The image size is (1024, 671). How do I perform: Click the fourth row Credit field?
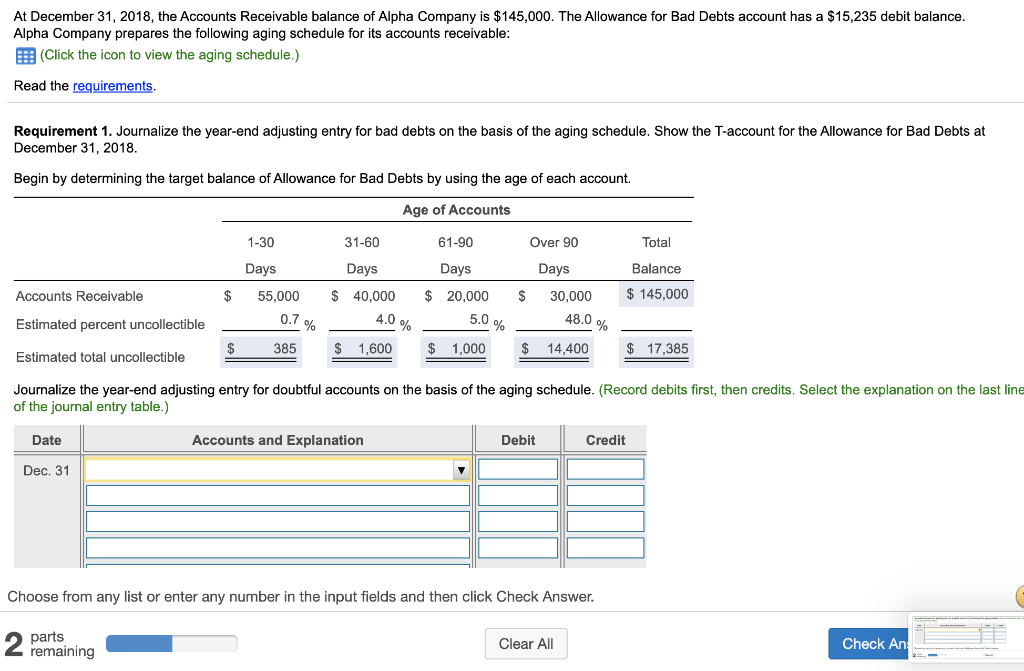605,548
